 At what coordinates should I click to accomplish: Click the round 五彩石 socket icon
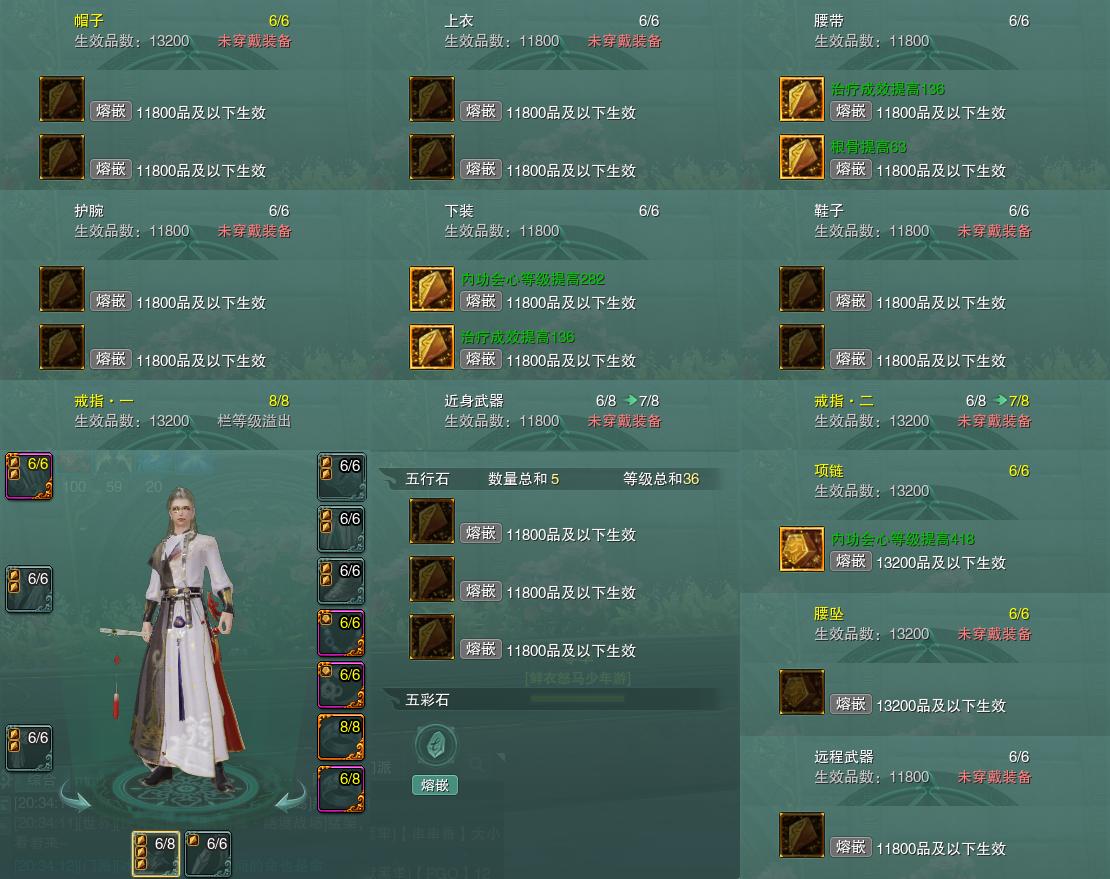coord(435,745)
